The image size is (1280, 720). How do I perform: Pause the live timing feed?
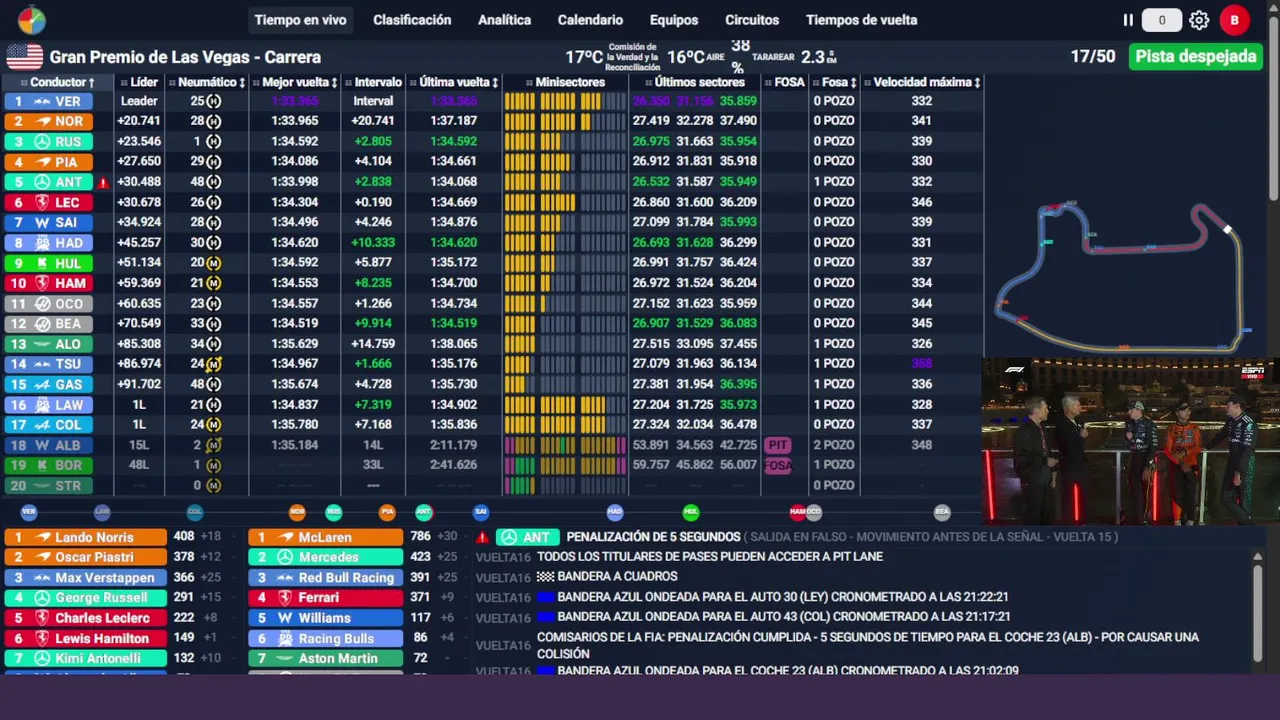(1128, 20)
